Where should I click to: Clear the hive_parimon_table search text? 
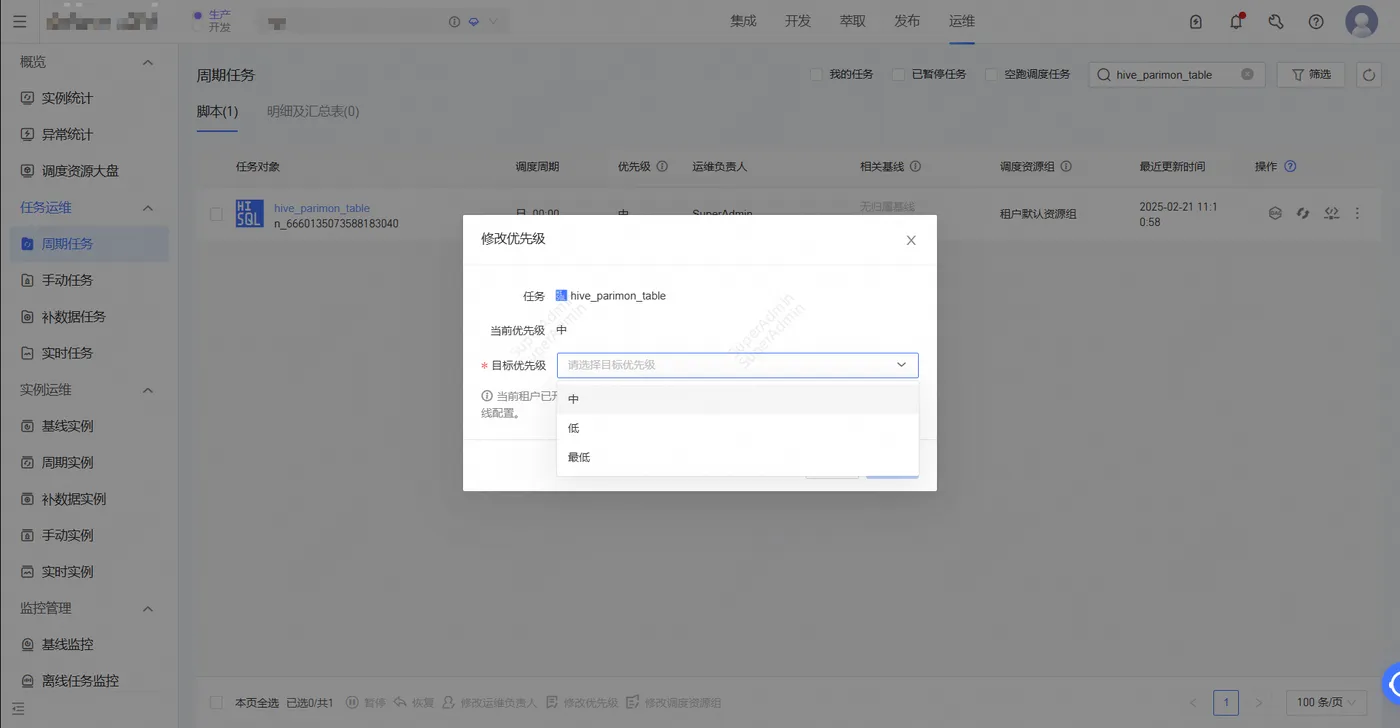1247,74
